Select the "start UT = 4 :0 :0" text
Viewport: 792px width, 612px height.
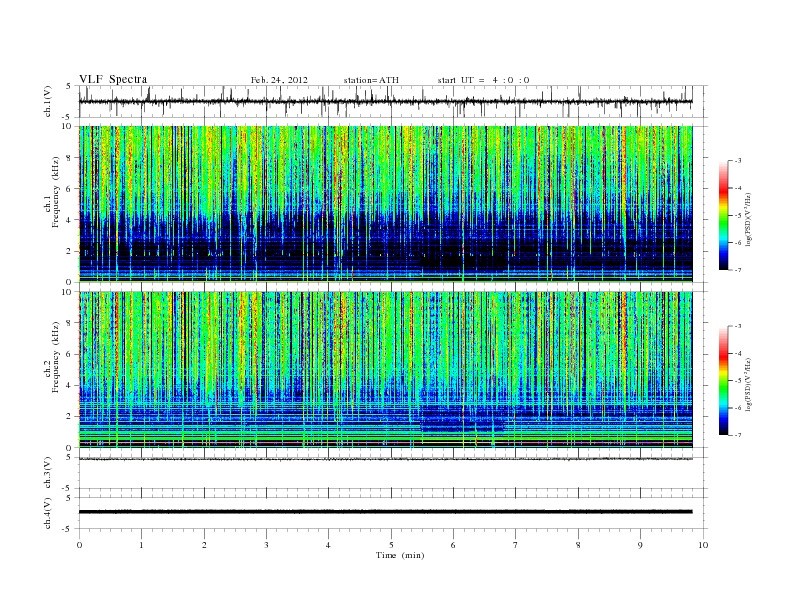pos(483,80)
